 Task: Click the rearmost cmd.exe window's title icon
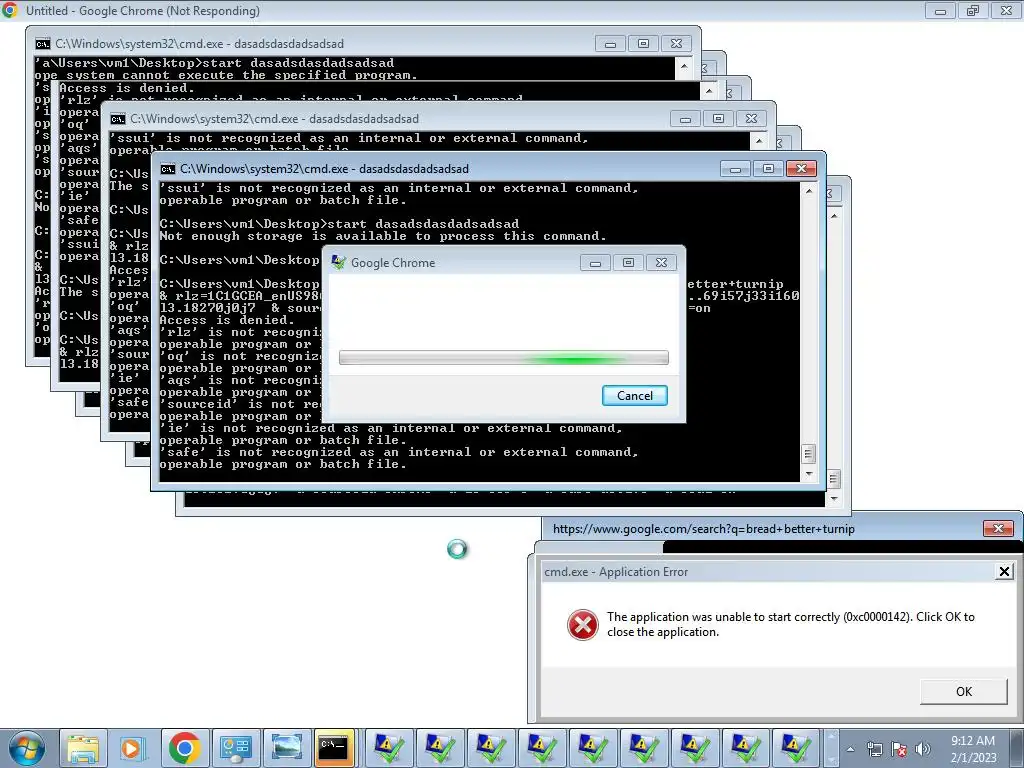click(x=43, y=44)
